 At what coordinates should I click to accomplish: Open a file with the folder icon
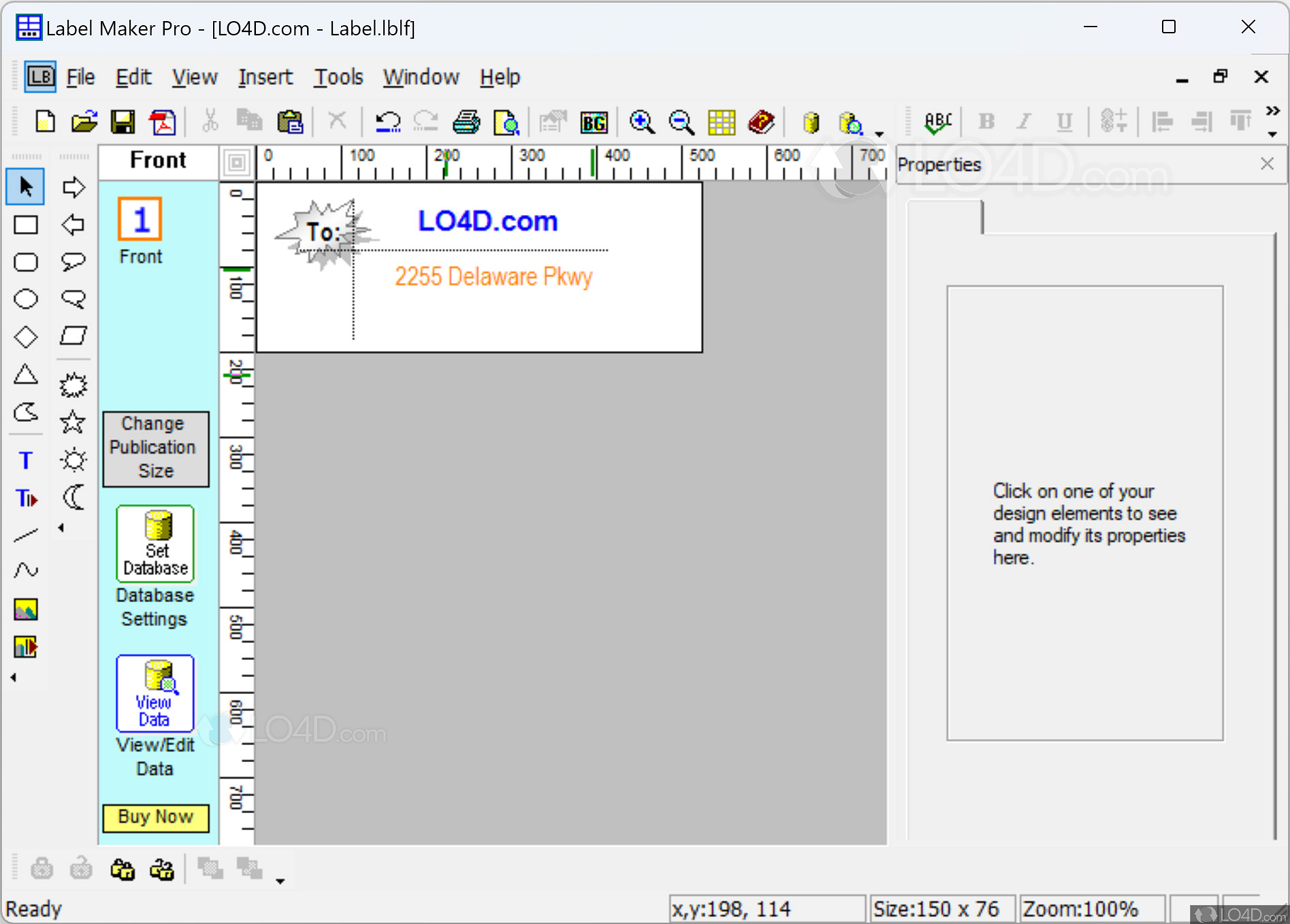coord(84,122)
